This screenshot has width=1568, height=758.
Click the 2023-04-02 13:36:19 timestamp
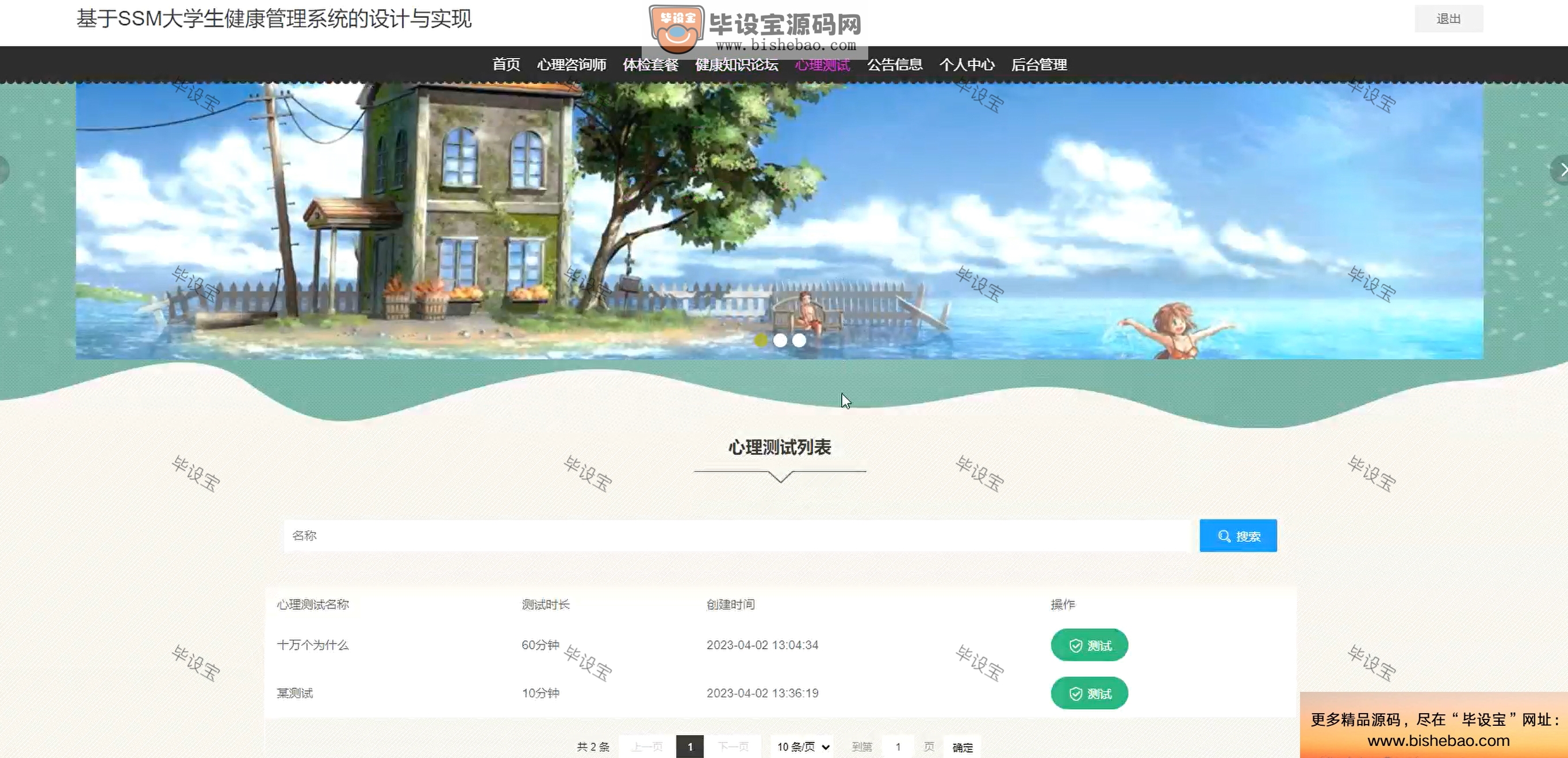point(762,694)
